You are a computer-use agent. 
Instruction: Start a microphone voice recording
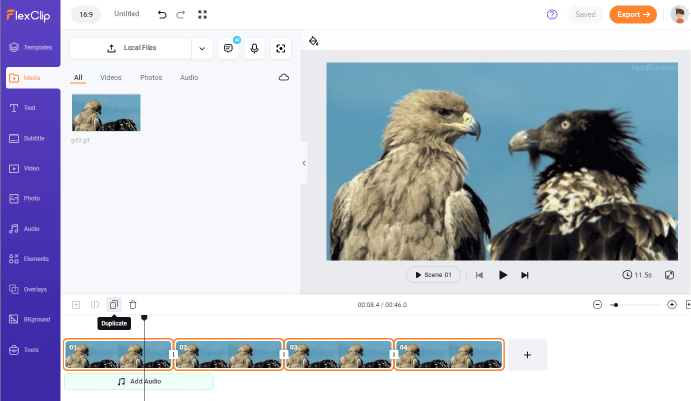click(x=254, y=48)
